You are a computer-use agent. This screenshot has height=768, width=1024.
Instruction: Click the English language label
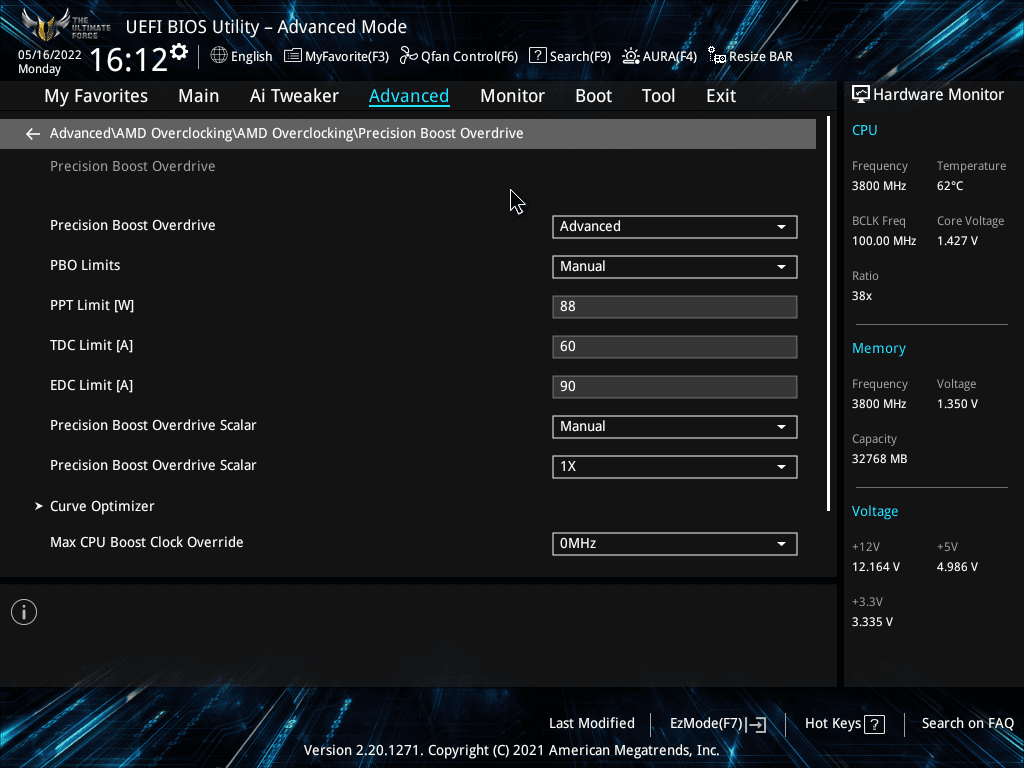coord(251,57)
